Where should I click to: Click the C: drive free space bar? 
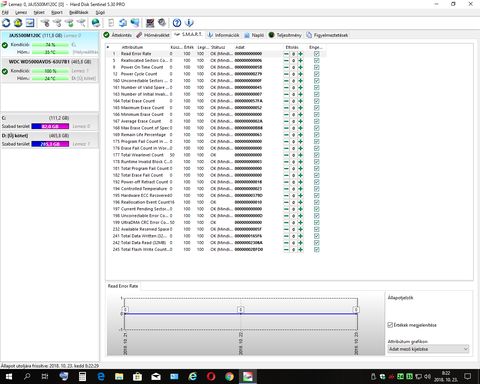click(x=50, y=126)
